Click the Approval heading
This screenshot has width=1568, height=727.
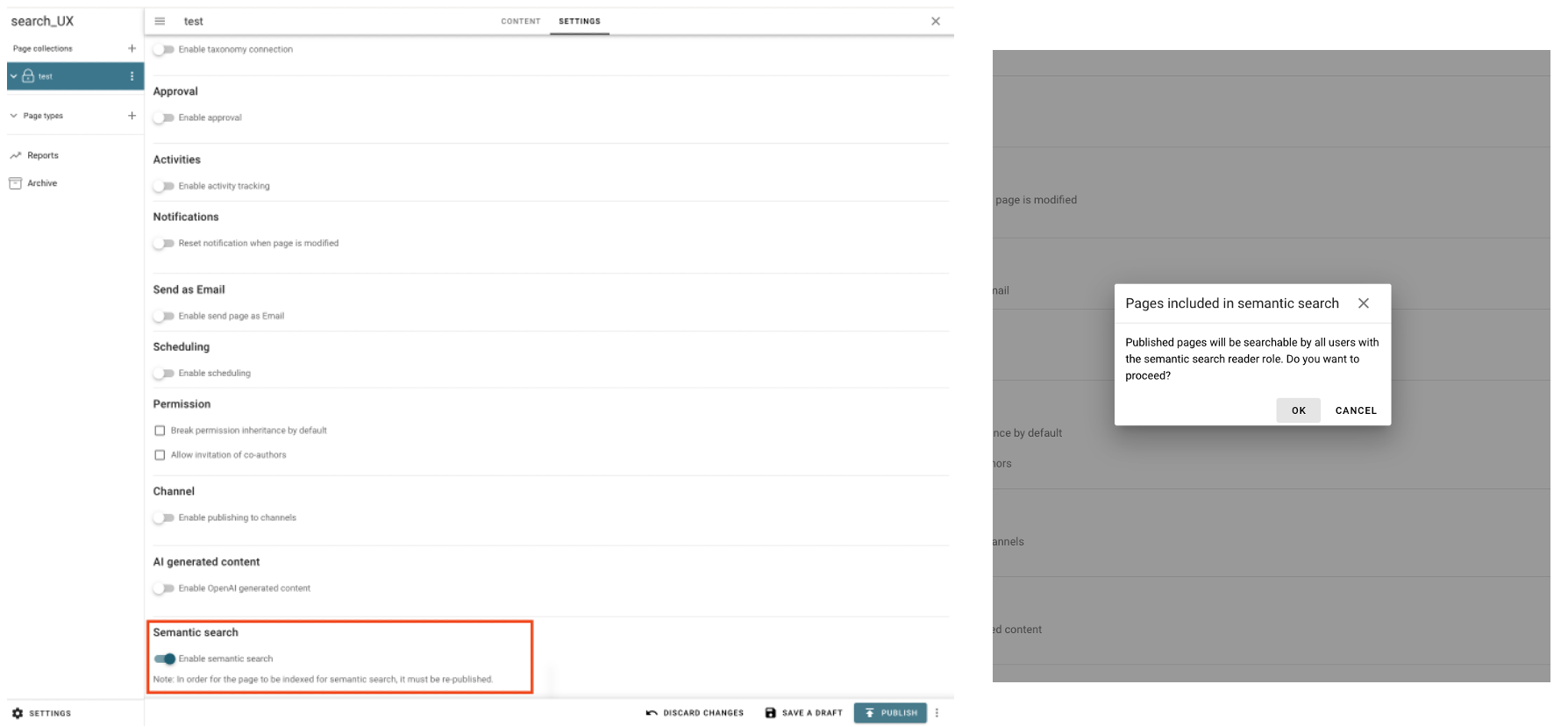point(175,91)
